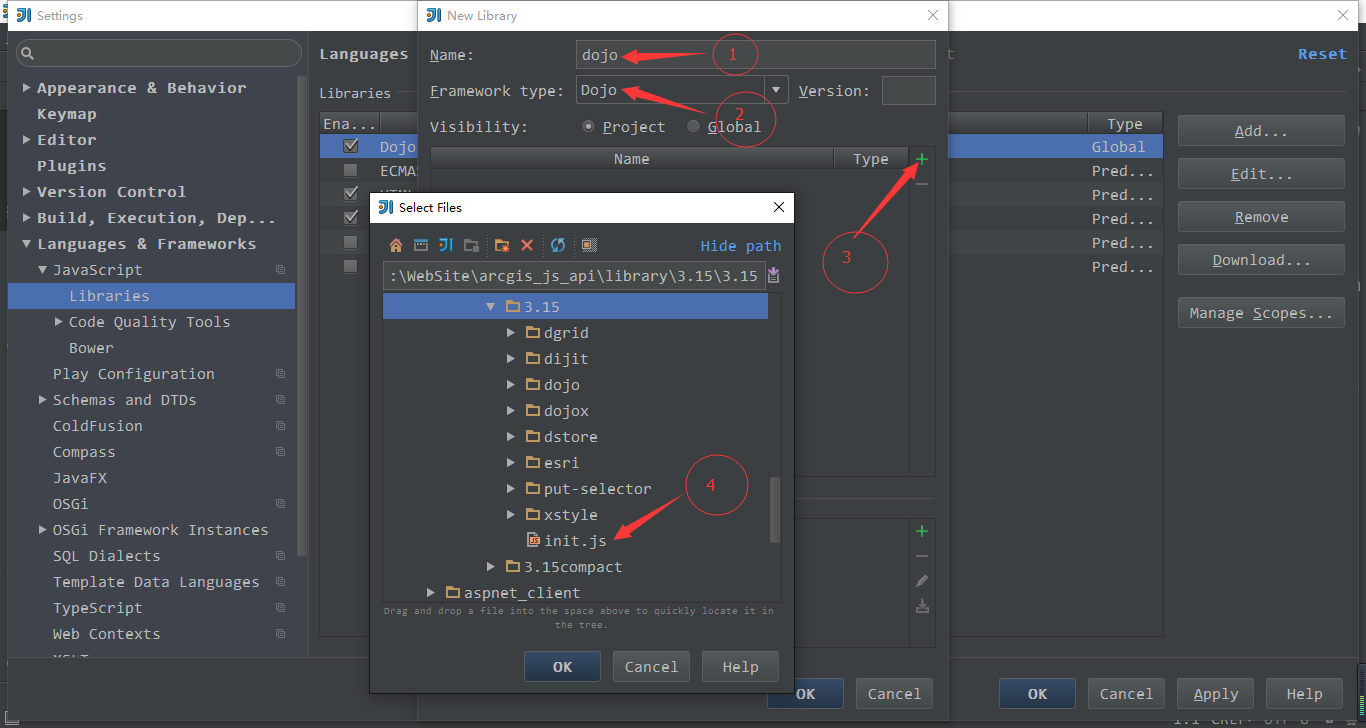Open the Keymap settings page
Viewport: 1366px width, 728px height.
[x=67, y=114]
